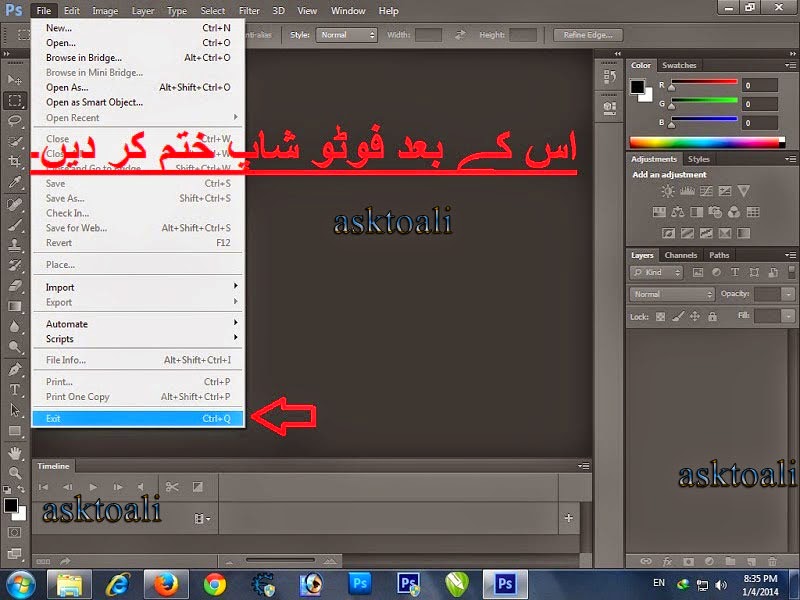The height and width of the screenshot is (600, 800).
Task: Click the Brightness/Contrast adjustment icon
Action: coord(667,191)
